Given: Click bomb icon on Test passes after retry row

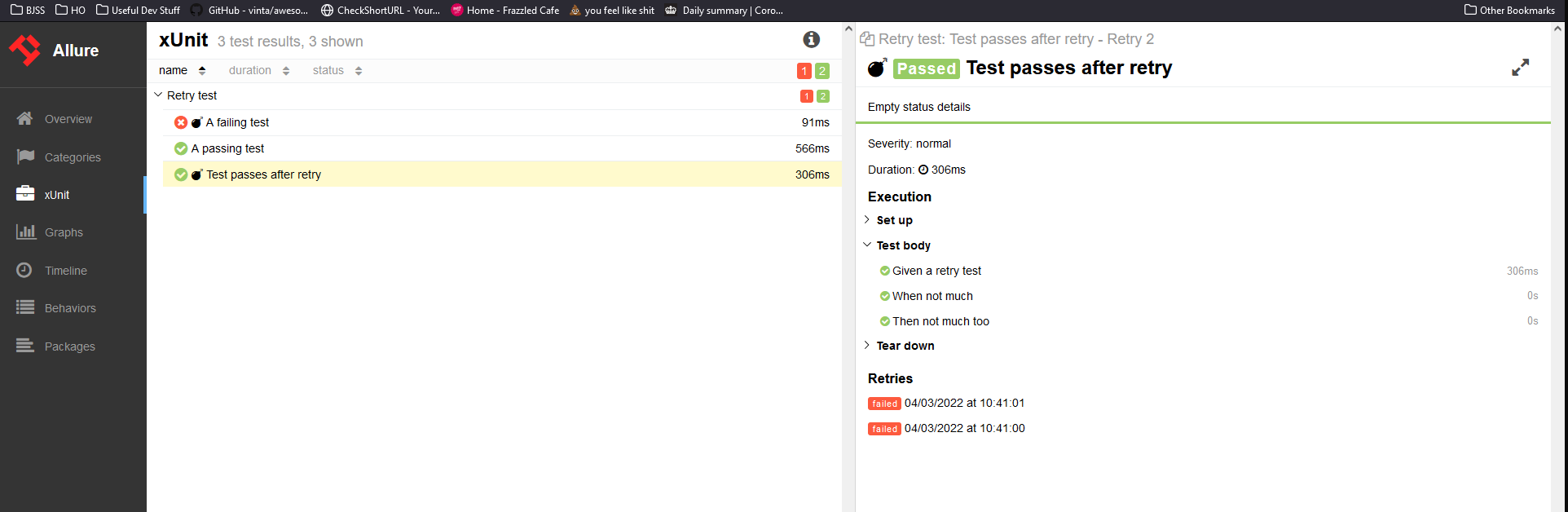Looking at the screenshot, I should pyautogui.click(x=196, y=174).
